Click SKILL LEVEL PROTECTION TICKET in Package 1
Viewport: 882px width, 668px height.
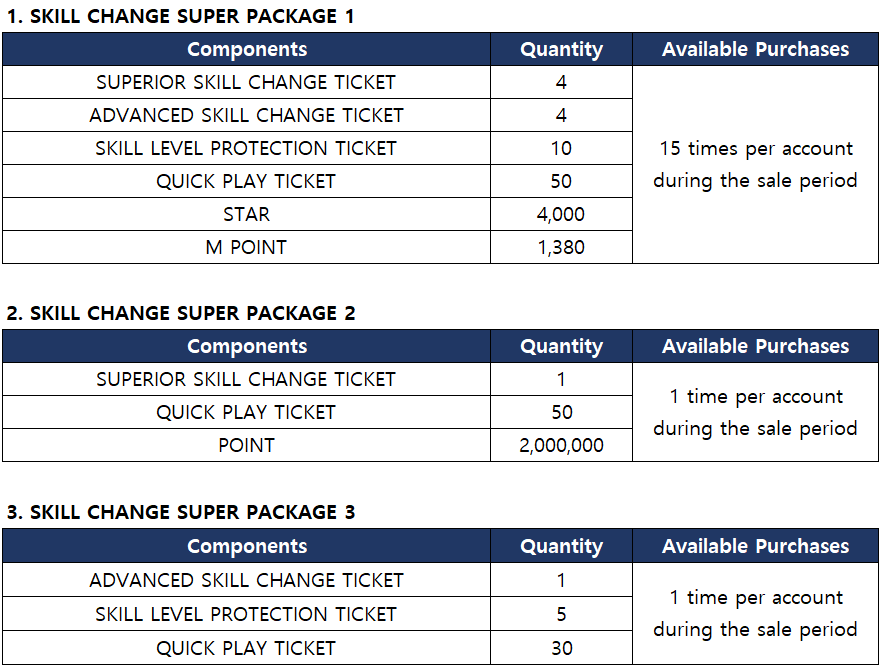tap(246, 148)
